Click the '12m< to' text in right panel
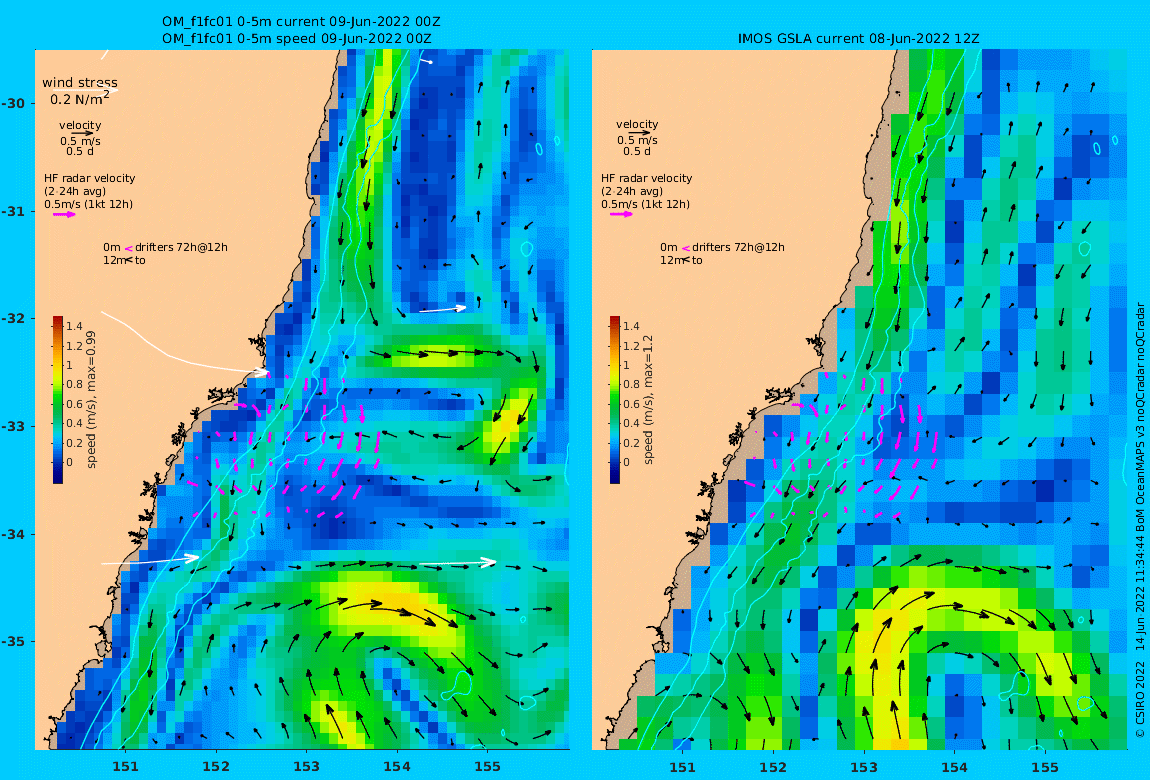The image size is (1150, 780). [681, 260]
